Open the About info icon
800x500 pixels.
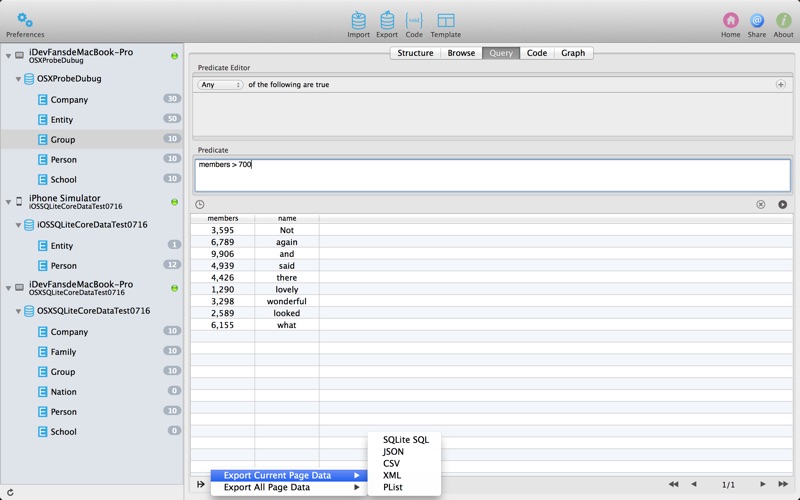click(783, 20)
